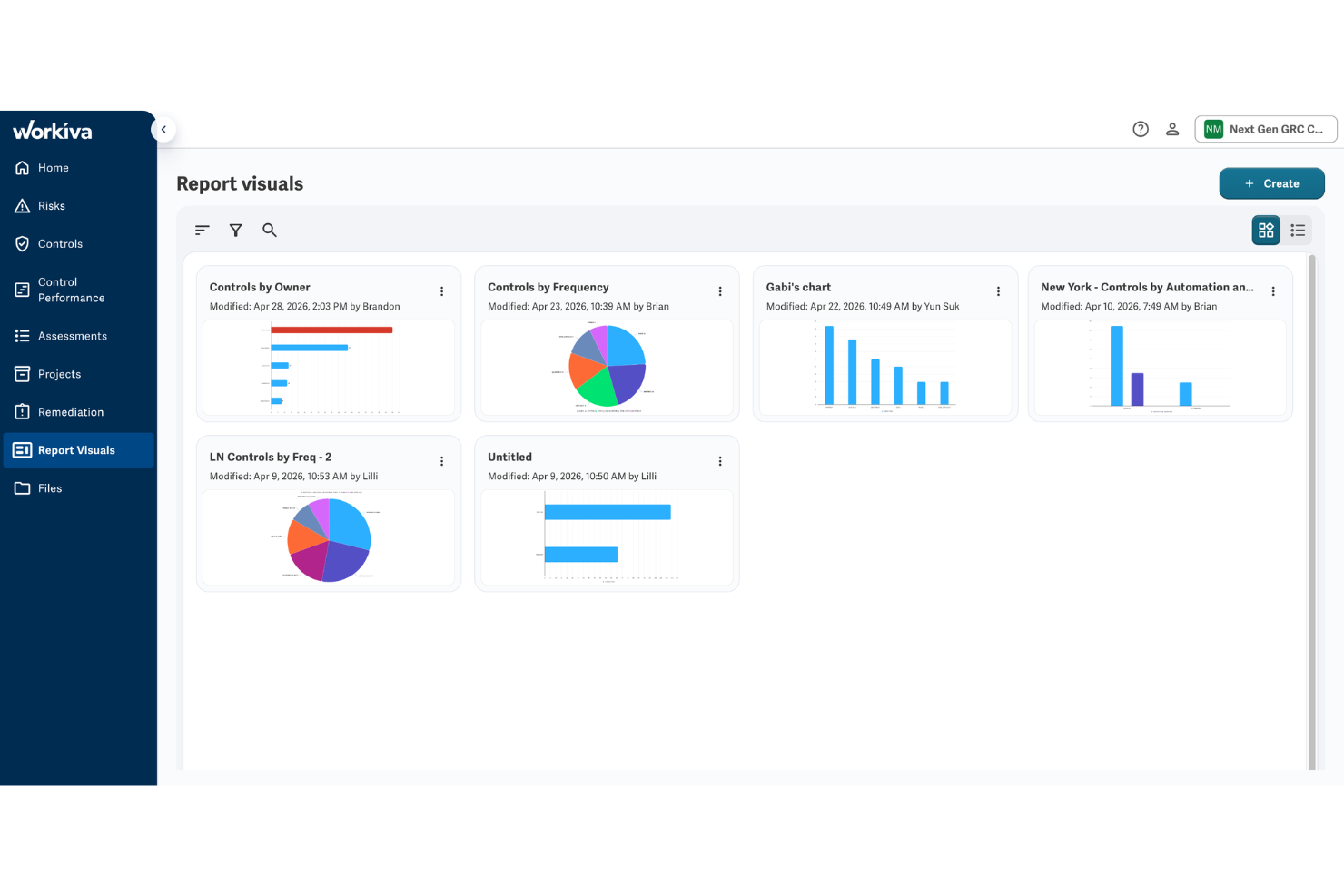Switch to grid card view
Viewport: 1344px width, 896px height.
click(1266, 231)
